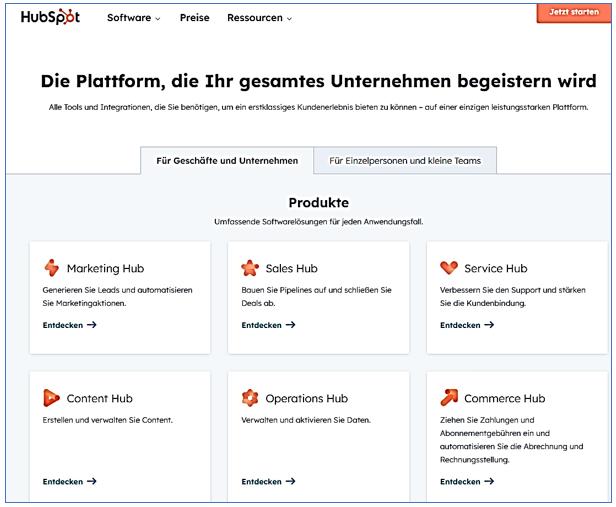Click the Commerce Hub arrow icon

coord(449,398)
